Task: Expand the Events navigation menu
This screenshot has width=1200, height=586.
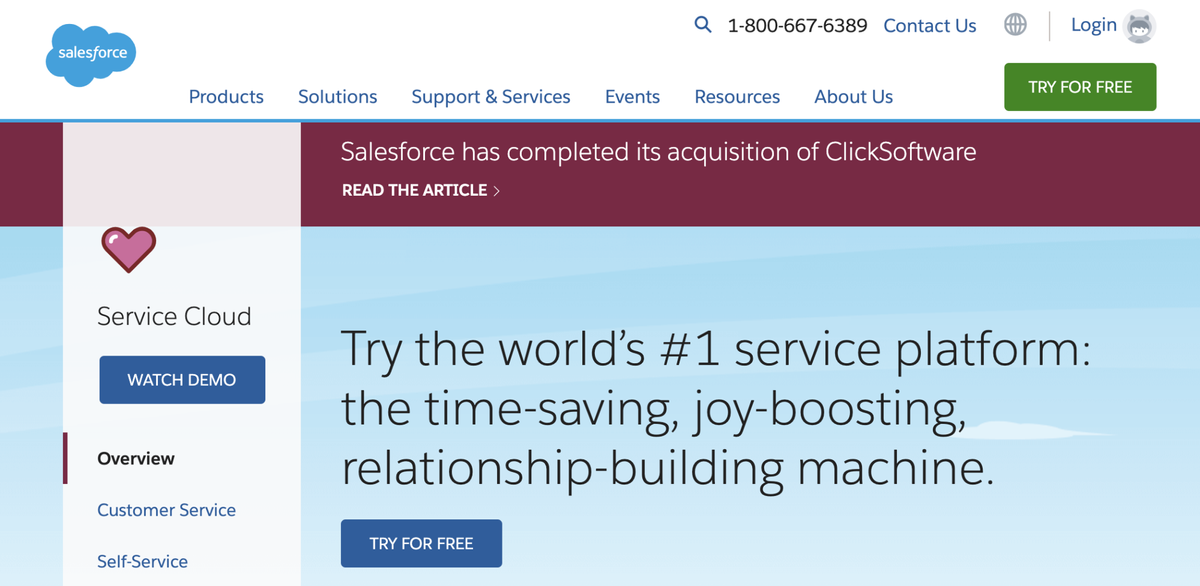Action: (632, 97)
